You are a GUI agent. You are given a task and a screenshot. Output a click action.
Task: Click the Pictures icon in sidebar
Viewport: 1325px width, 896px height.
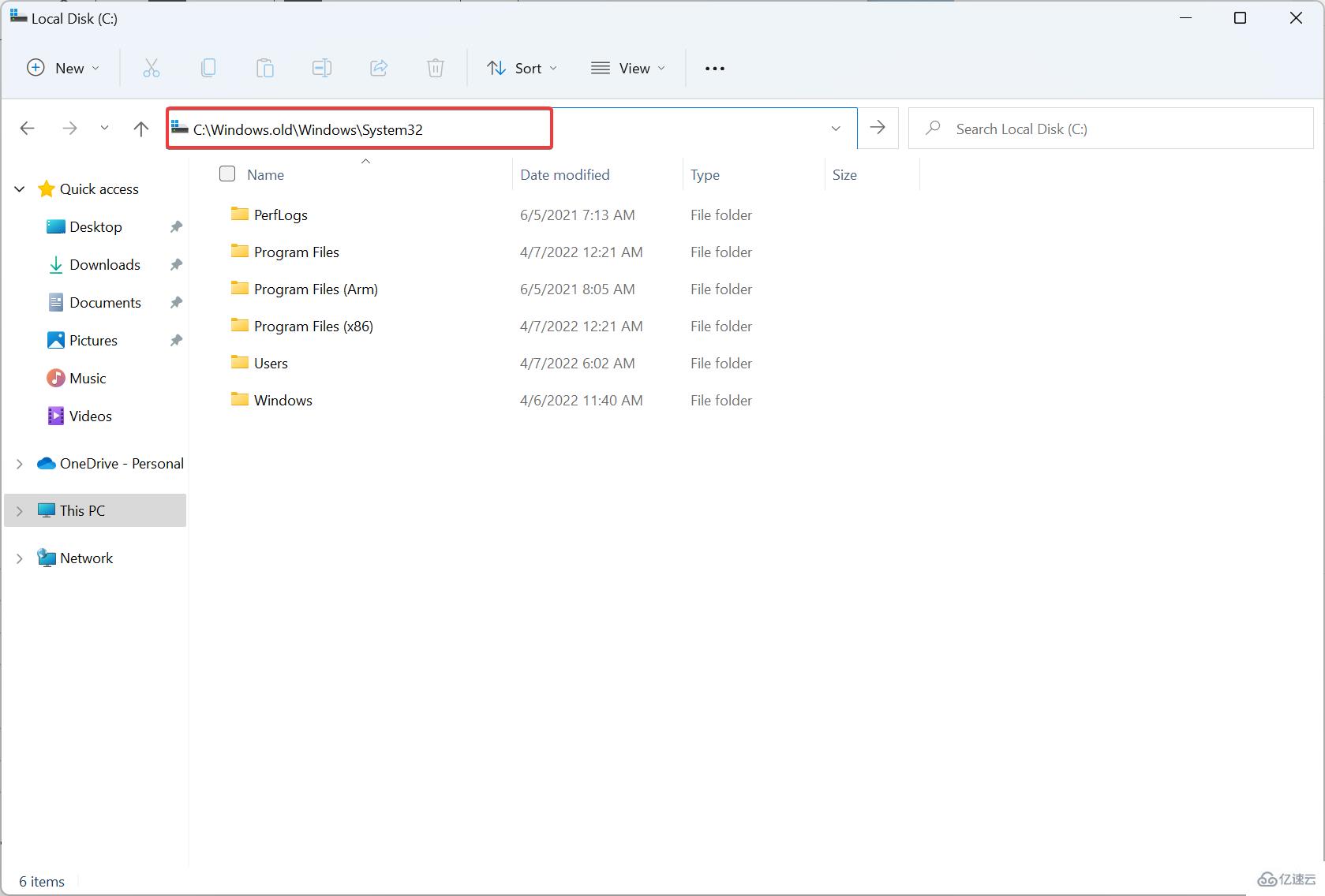click(x=55, y=340)
